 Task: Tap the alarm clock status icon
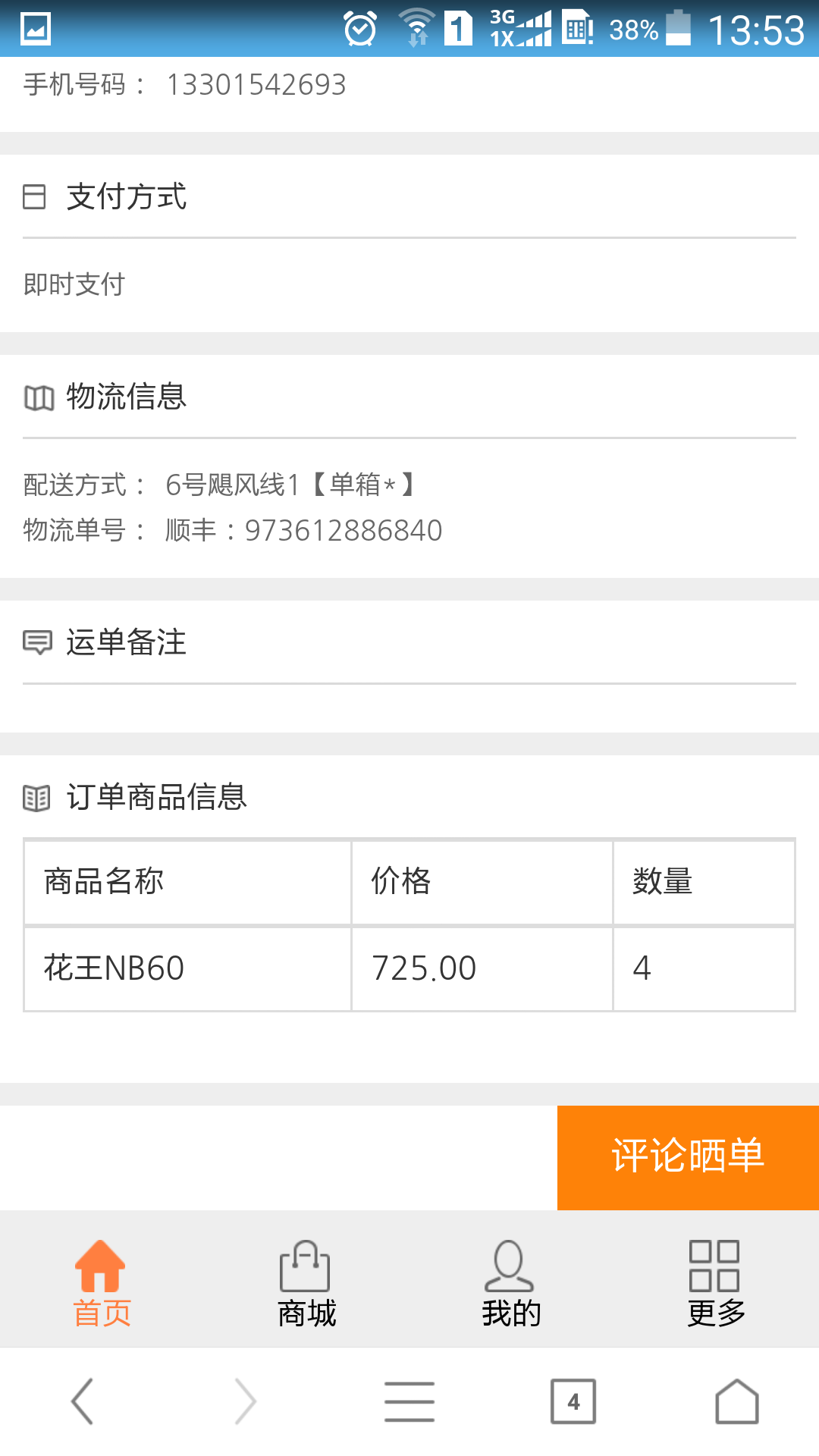click(360, 29)
